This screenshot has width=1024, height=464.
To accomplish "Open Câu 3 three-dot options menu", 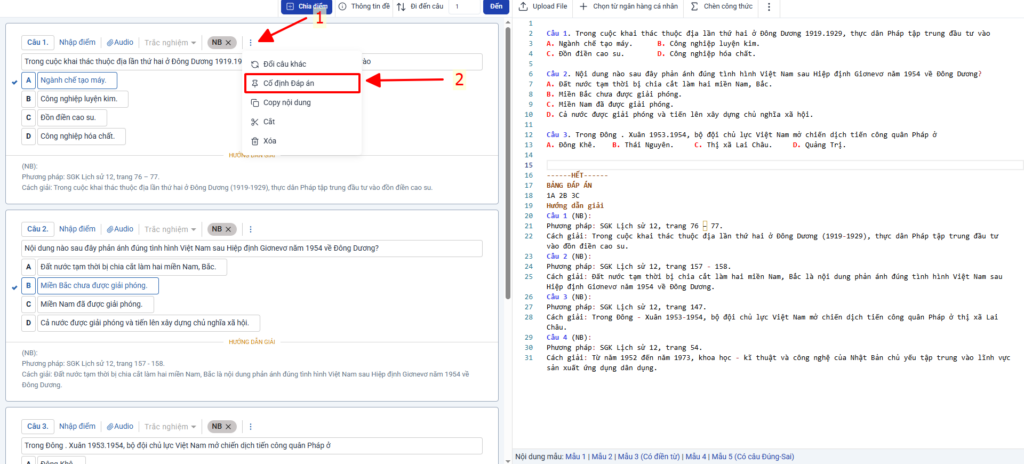I will click(x=250, y=426).
